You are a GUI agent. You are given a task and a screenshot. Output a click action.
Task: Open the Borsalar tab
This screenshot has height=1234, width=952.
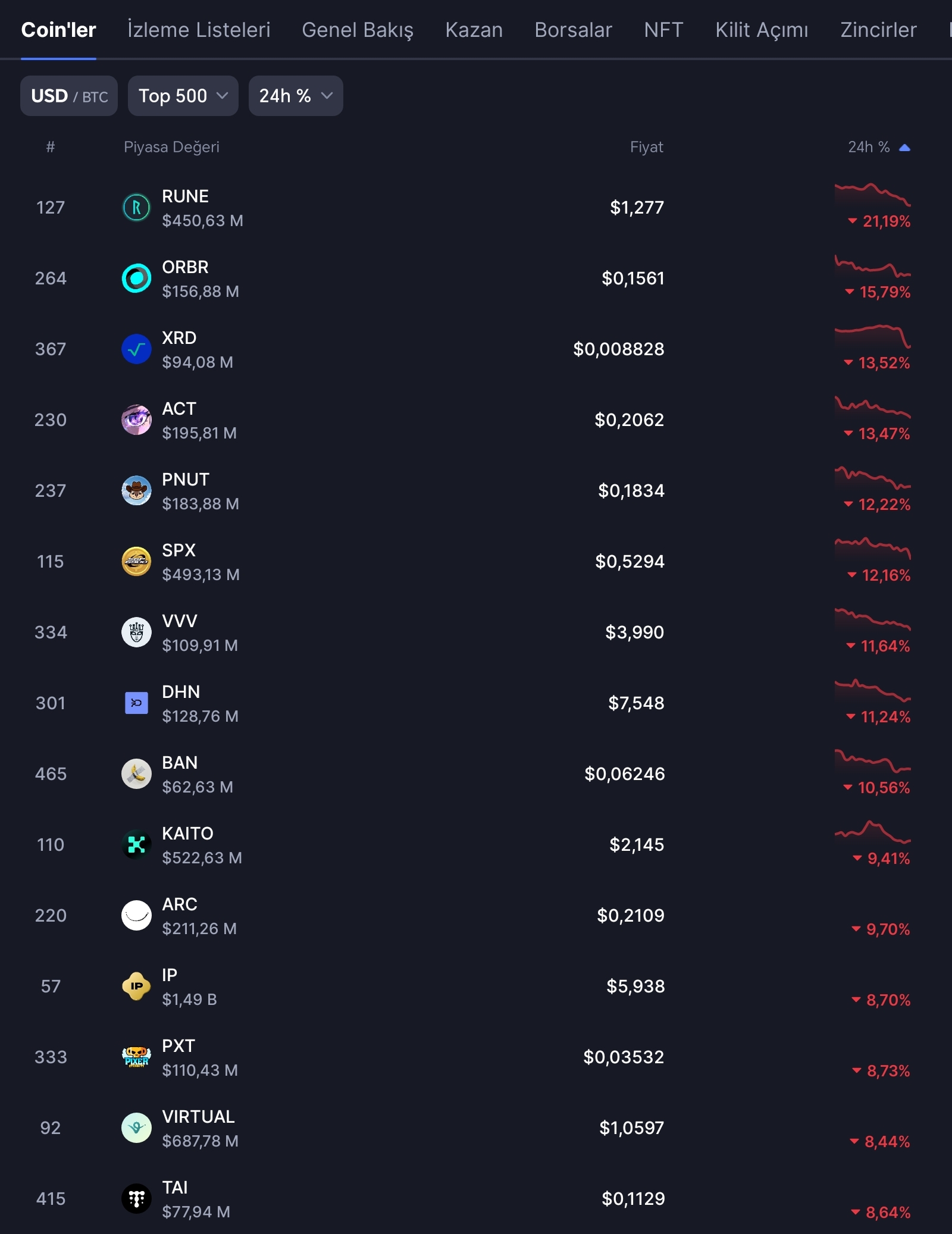pos(573,30)
